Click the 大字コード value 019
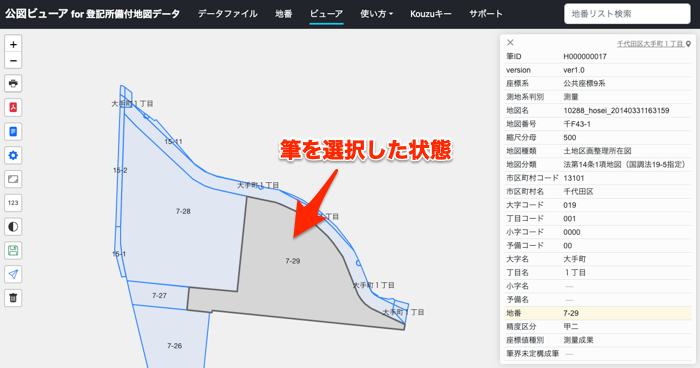This screenshot has width=700, height=368. click(570, 205)
